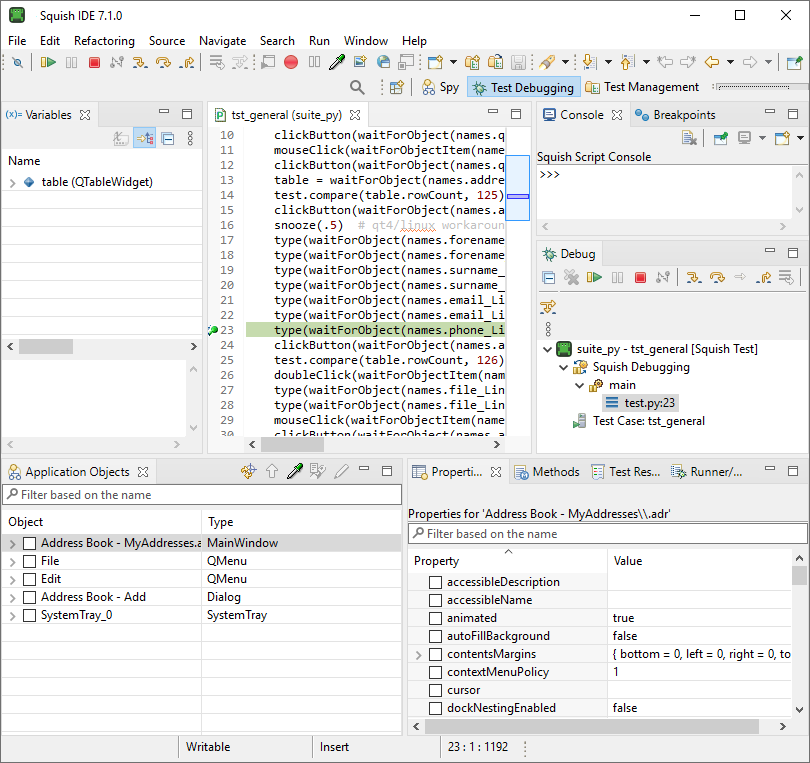Expand the contentsMargins property row
810x763 pixels.
pos(418,655)
